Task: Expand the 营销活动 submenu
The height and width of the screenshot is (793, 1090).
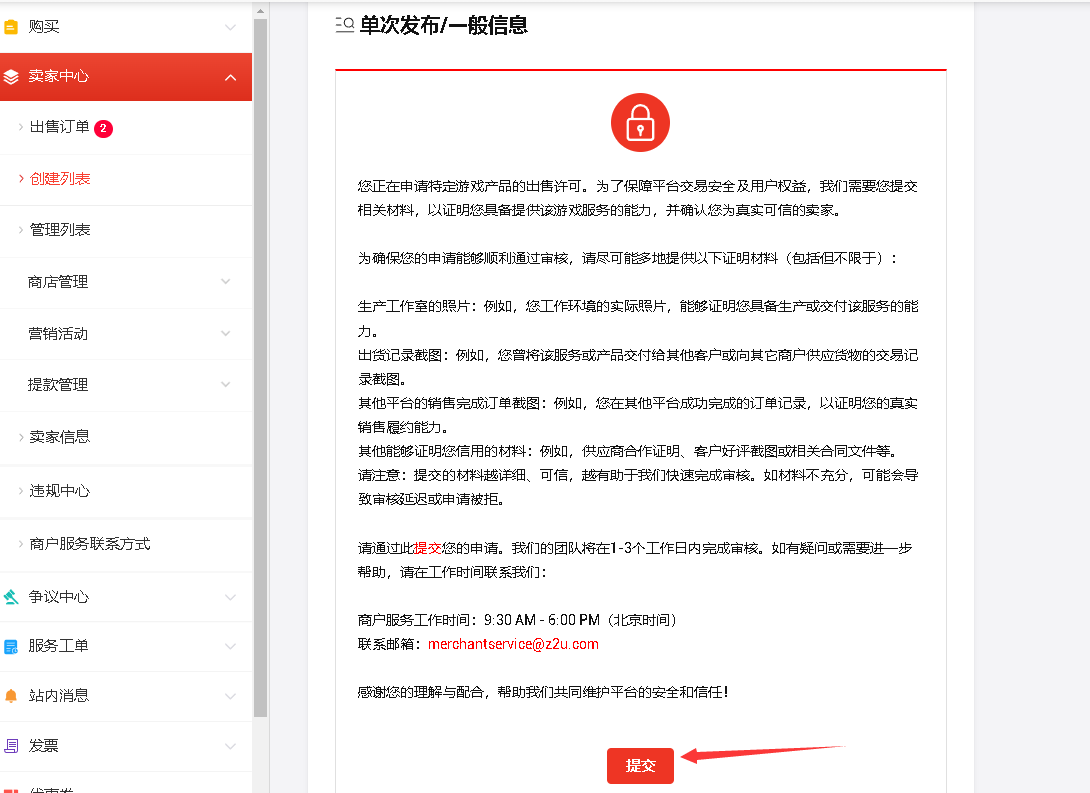Action: [226, 334]
